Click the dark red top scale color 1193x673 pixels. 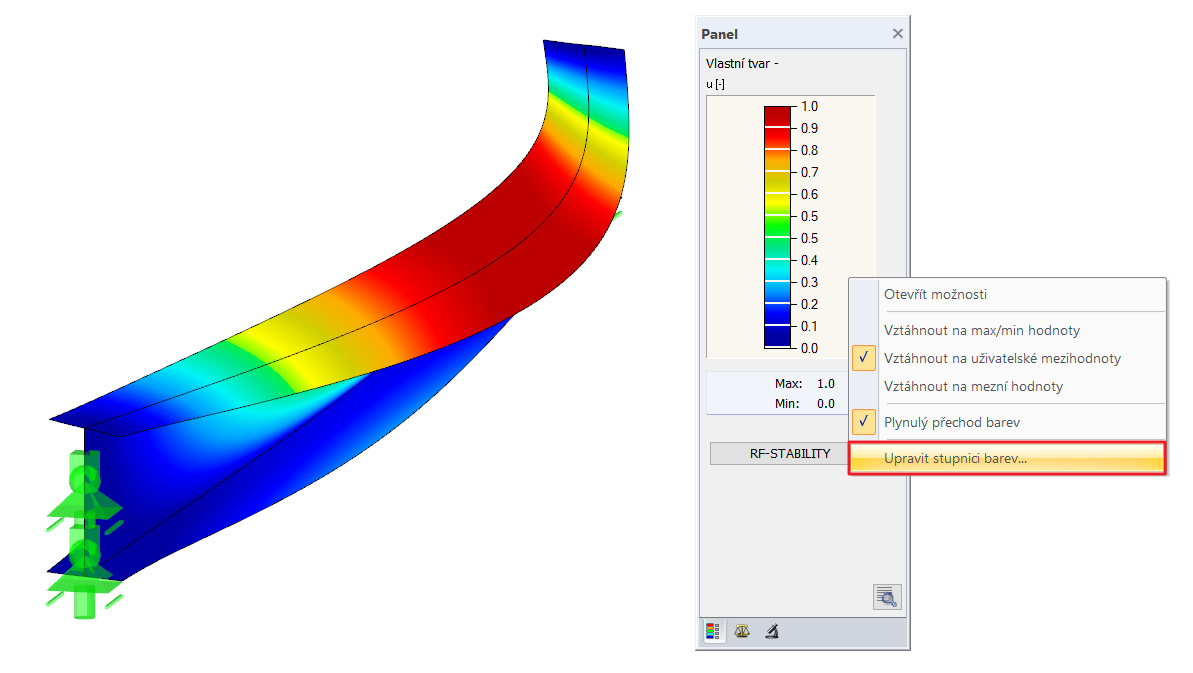tap(778, 116)
